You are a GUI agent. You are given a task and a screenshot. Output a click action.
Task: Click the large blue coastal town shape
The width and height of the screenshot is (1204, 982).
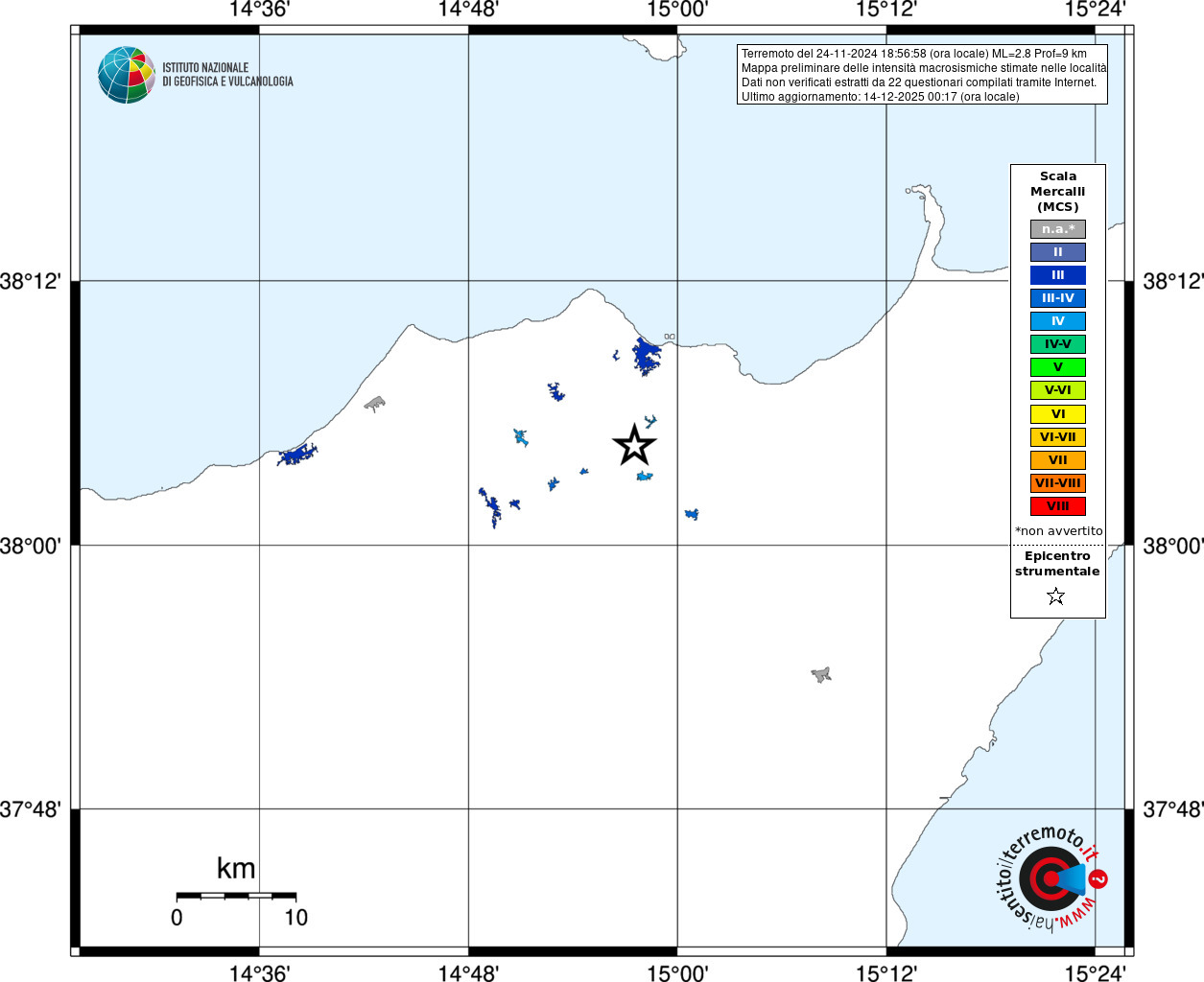click(x=647, y=356)
